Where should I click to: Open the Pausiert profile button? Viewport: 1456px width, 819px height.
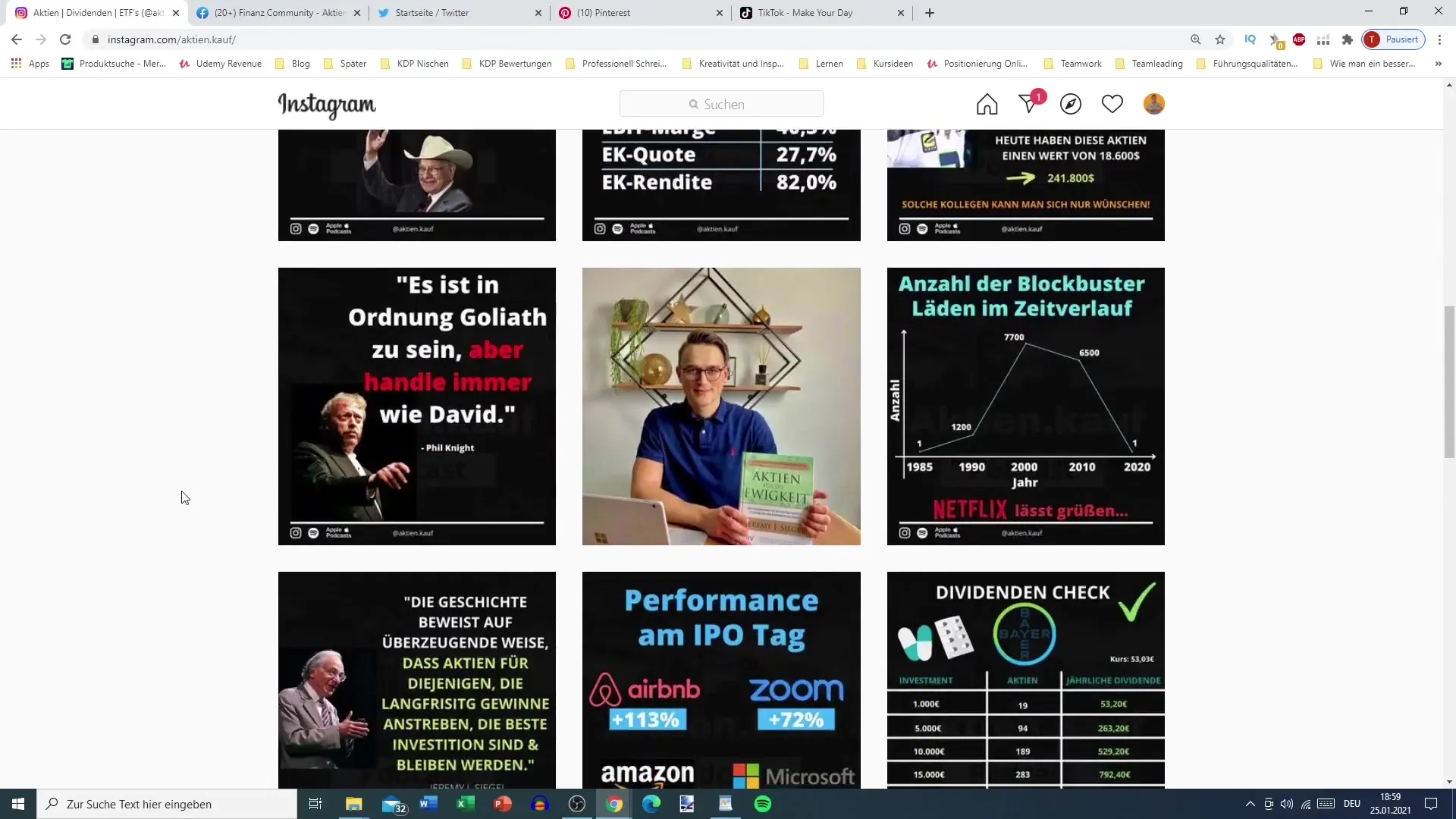coord(1394,39)
